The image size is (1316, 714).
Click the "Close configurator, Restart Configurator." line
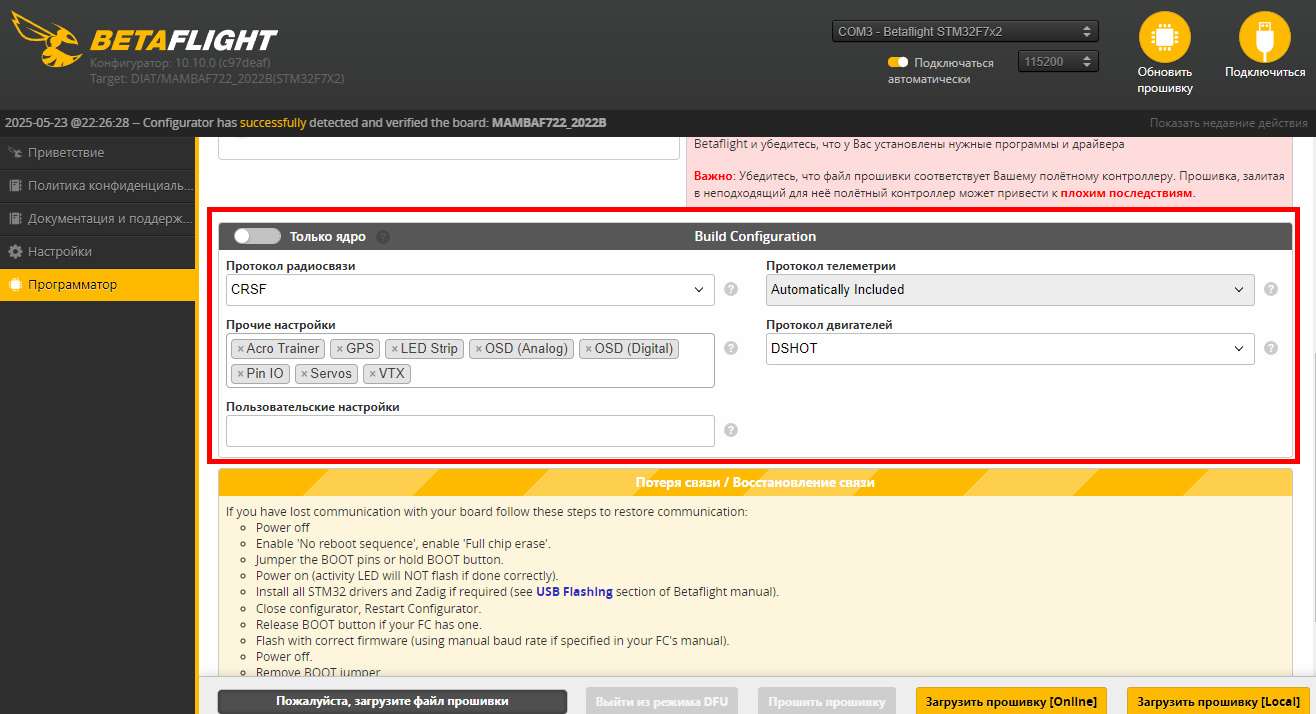[x=368, y=608]
